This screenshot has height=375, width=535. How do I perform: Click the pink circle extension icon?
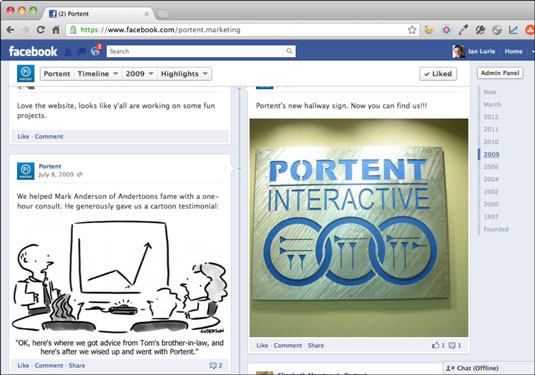pyautogui.click(x=446, y=30)
